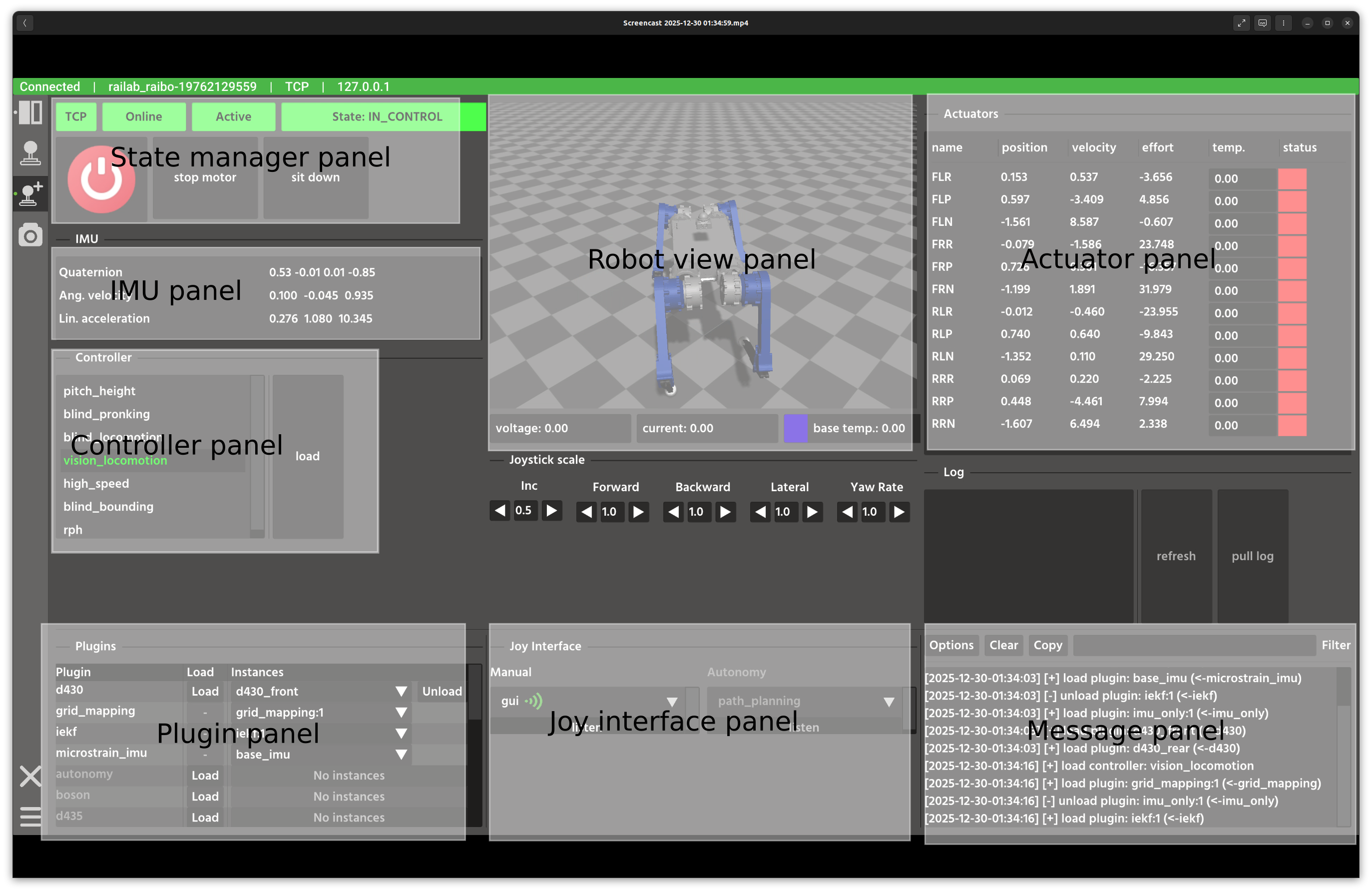
Task: Click the purple base temp color swatch
Action: [796, 428]
